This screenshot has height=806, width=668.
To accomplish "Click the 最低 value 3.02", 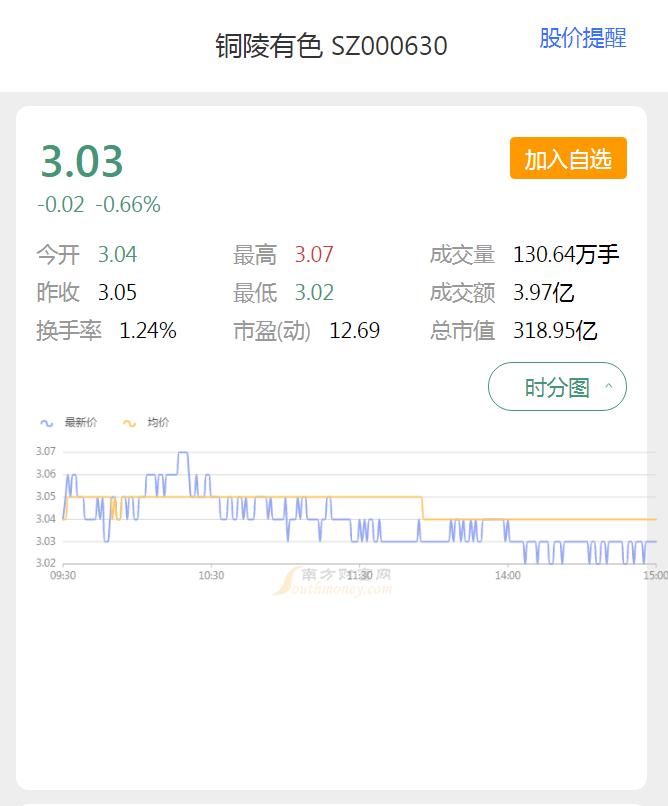I will 314,292.
